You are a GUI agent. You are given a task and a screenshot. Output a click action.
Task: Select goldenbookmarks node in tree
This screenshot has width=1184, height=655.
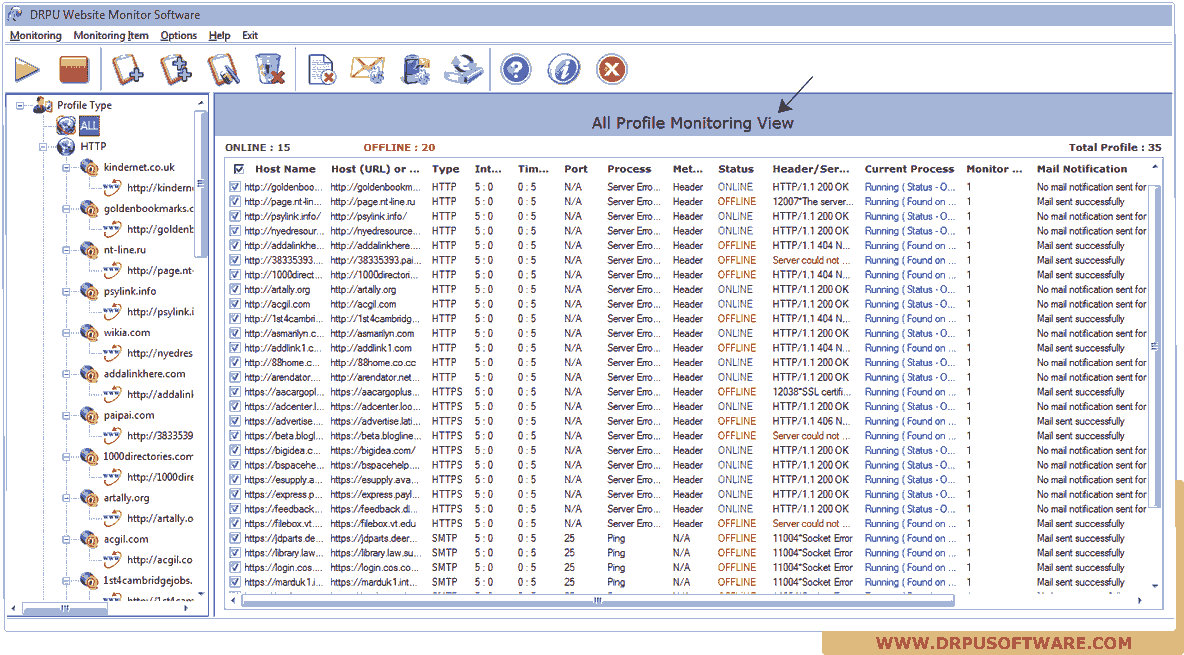coord(148,209)
